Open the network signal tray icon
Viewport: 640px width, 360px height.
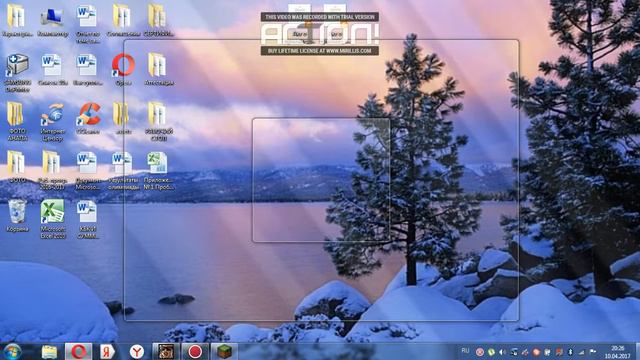(581, 352)
